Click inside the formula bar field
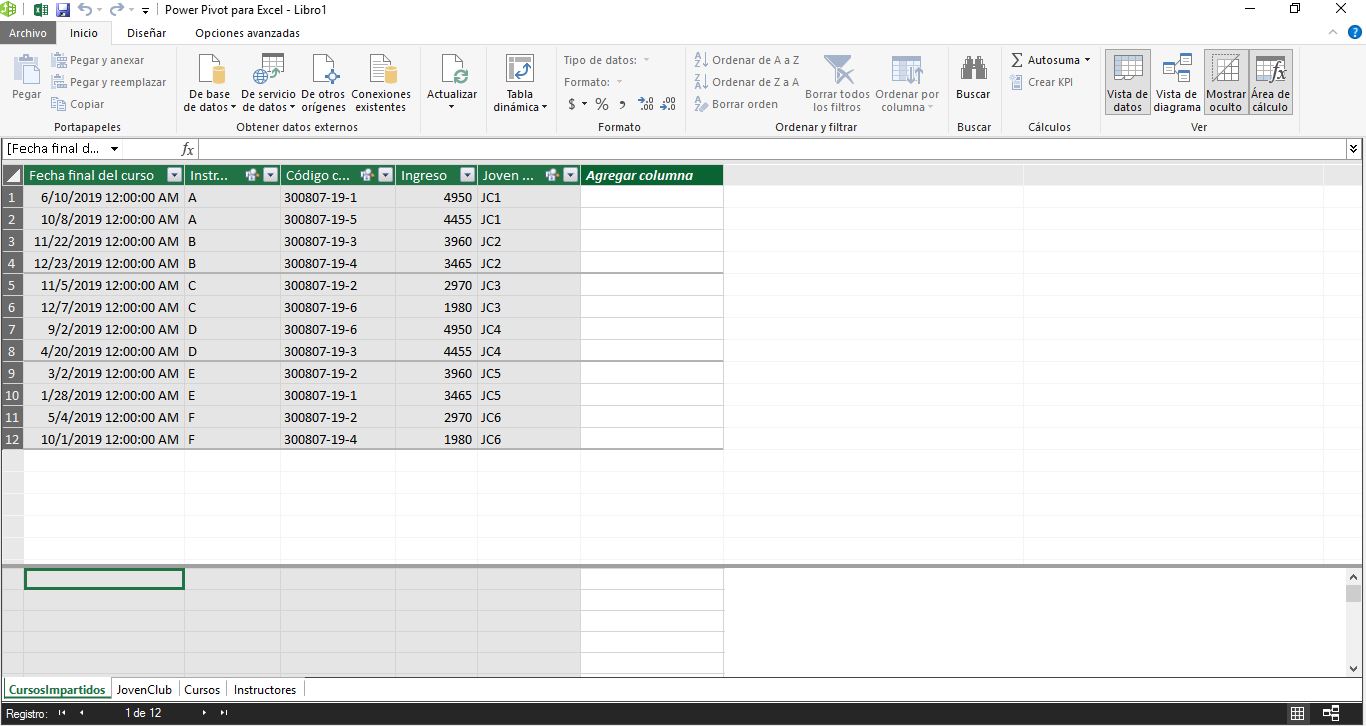The width and height of the screenshot is (1366, 726). (x=770, y=149)
